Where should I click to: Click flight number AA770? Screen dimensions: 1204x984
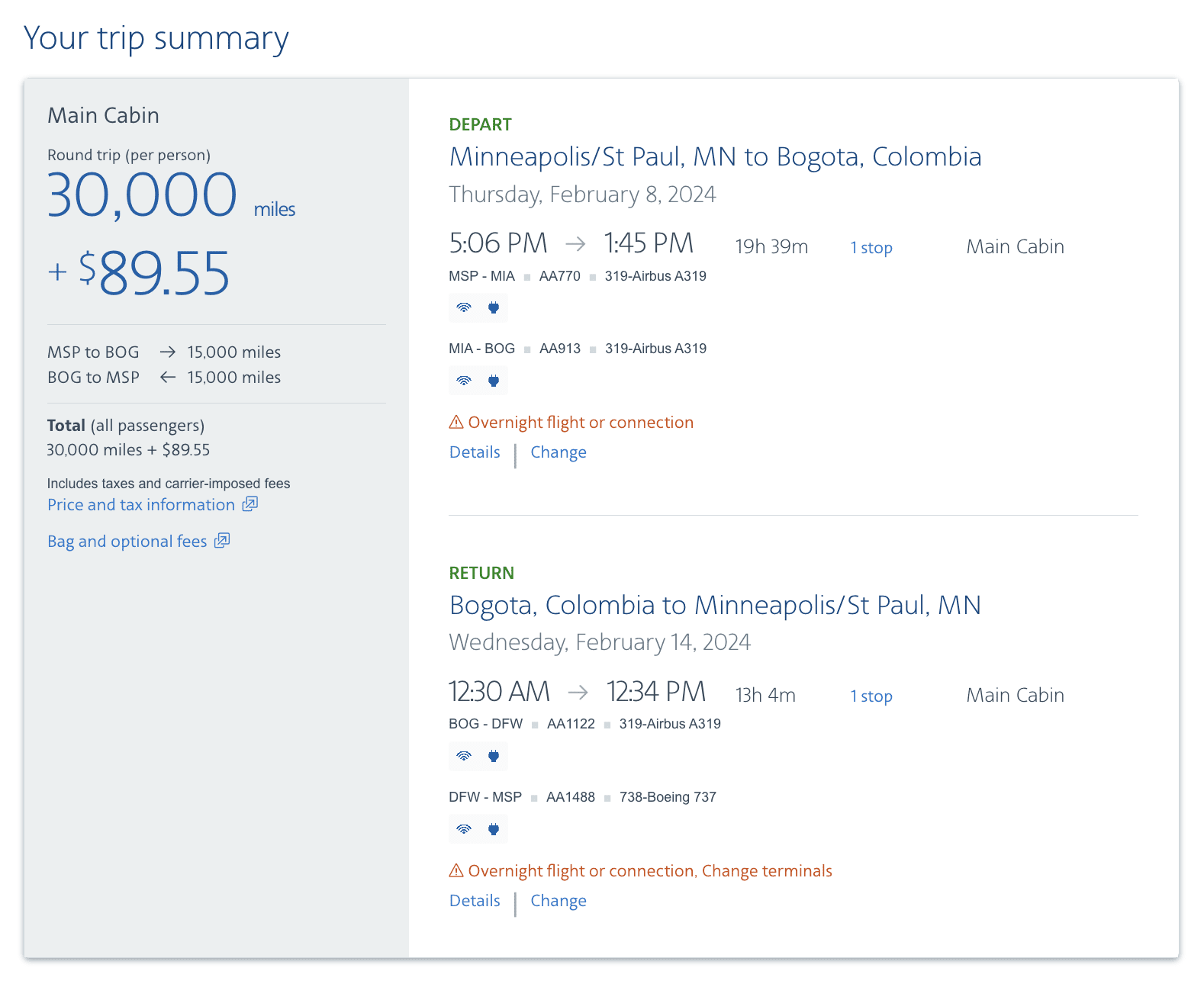click(x=560, y=276)
